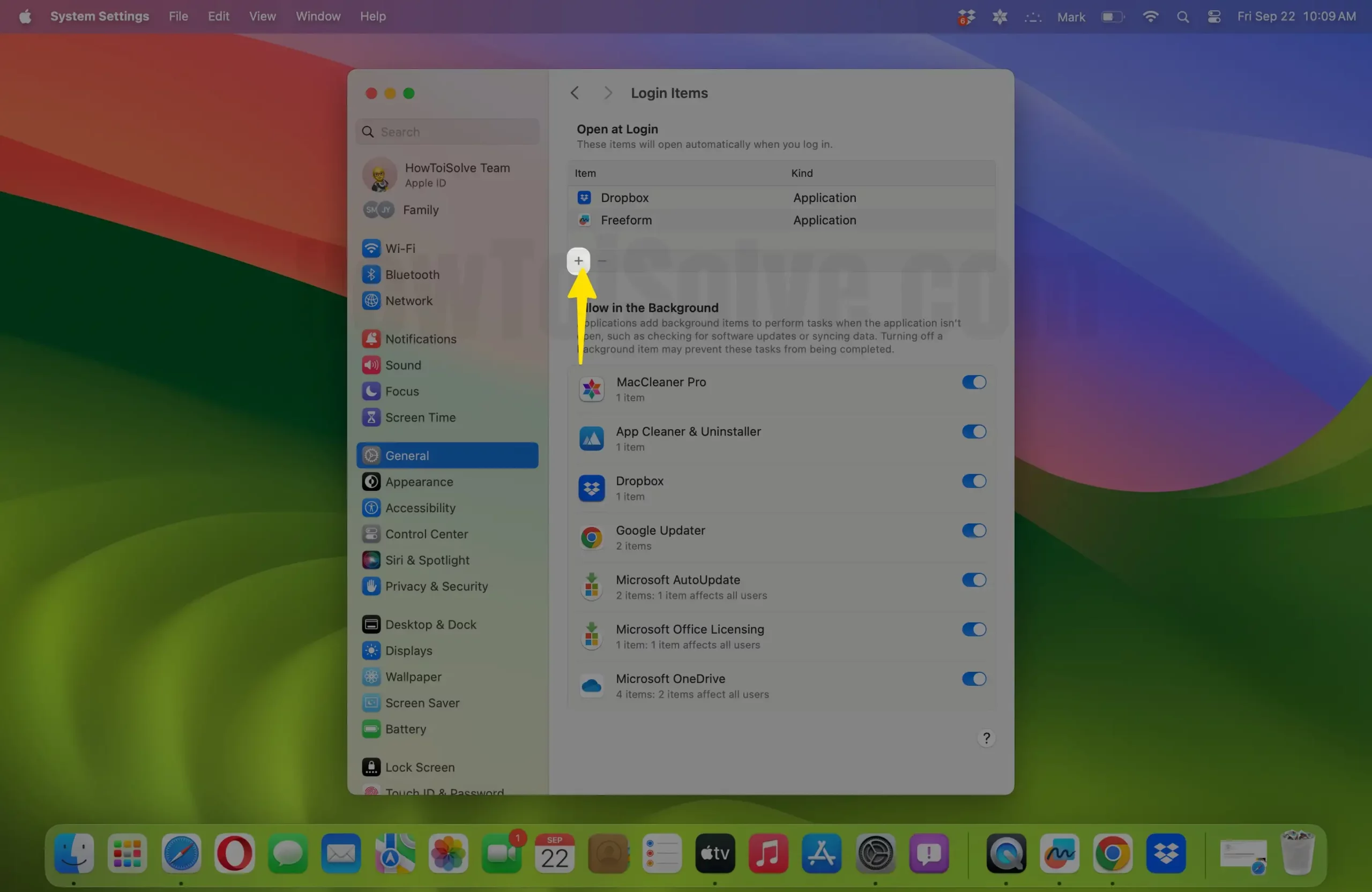1372x892 pixels.
Task: Disable Dropbox background item switch
Action: click(x=974, y=481)
